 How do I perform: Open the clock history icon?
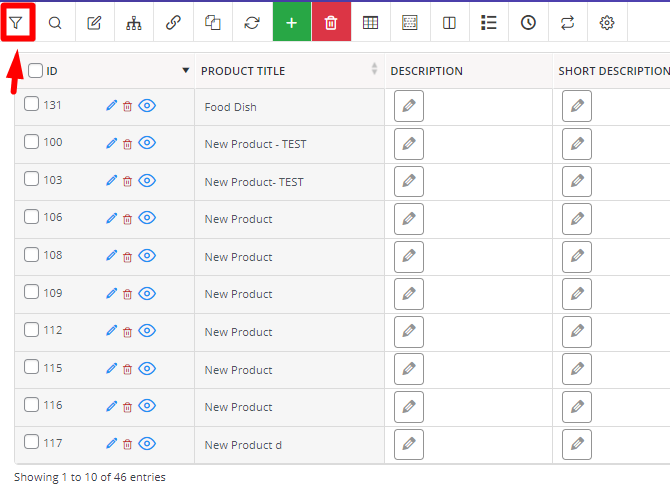[528, 23]
